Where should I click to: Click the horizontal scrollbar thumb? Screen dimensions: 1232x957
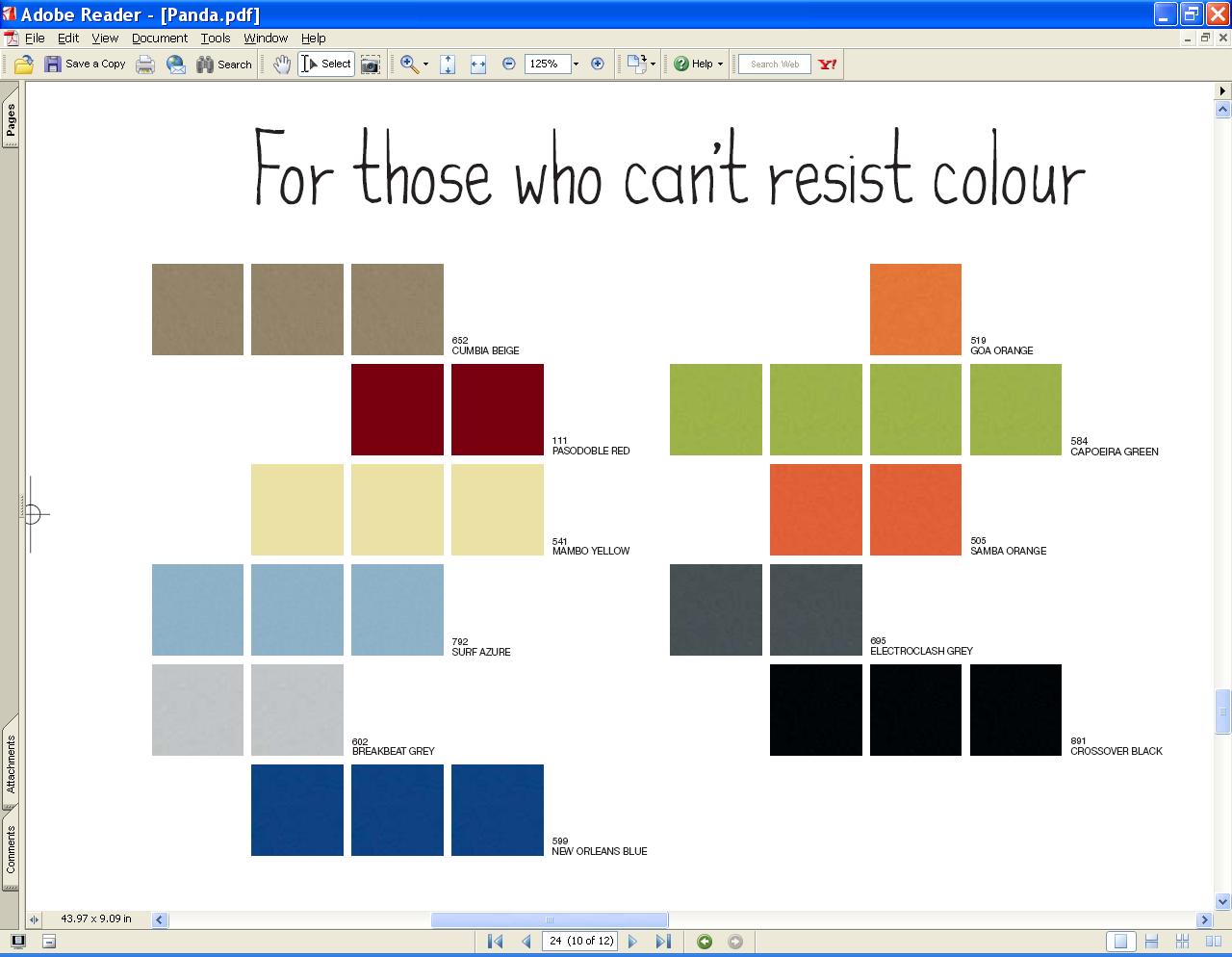550,919
